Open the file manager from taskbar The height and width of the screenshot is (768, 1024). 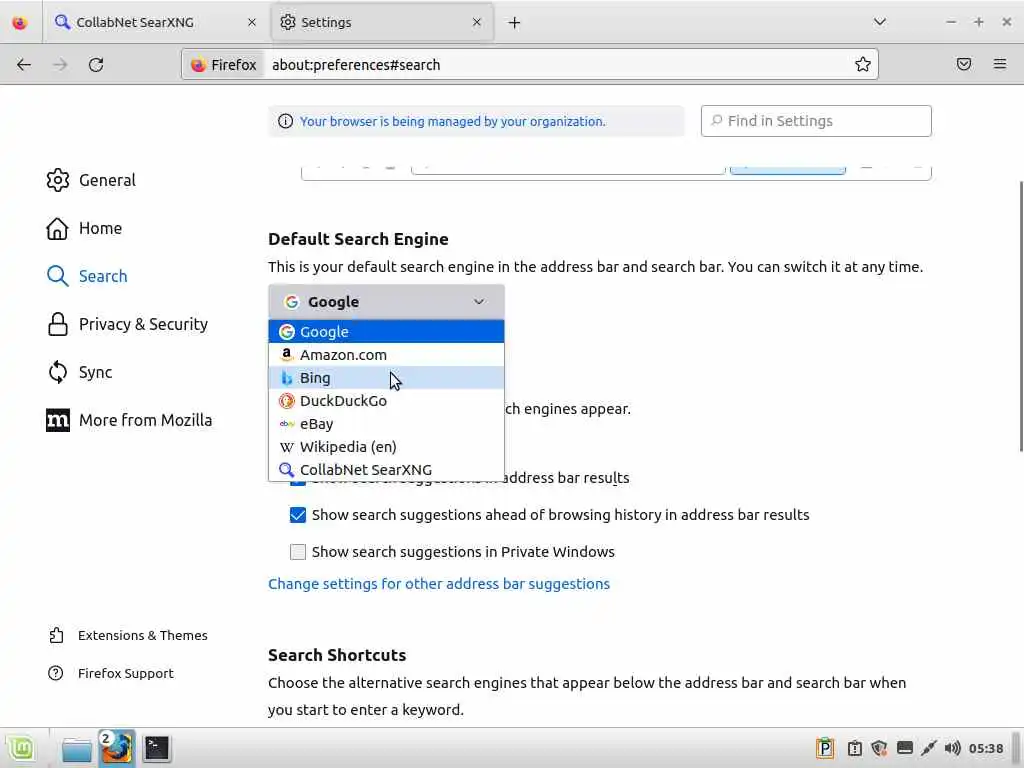tap(77, 748)
